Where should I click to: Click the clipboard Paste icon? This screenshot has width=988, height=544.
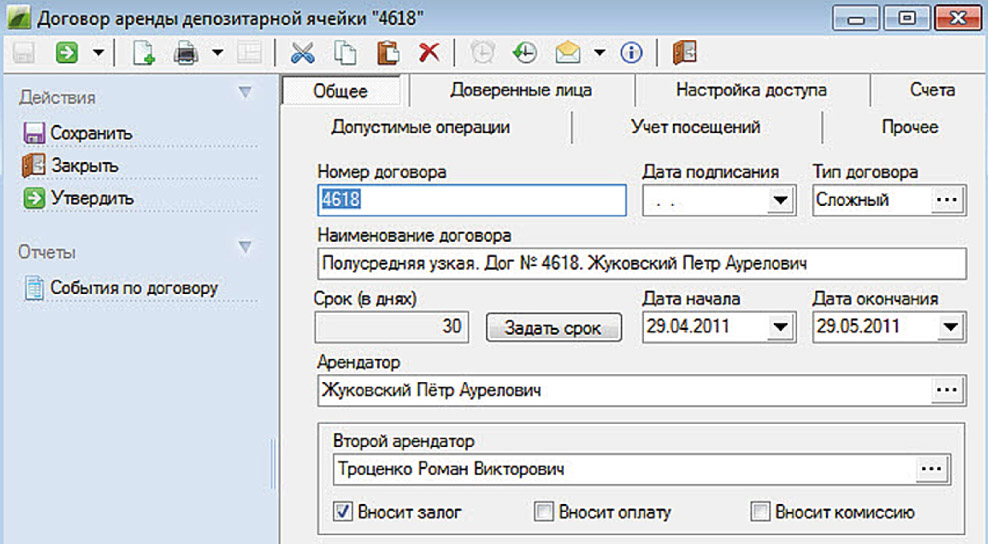[x=389, y=53]
